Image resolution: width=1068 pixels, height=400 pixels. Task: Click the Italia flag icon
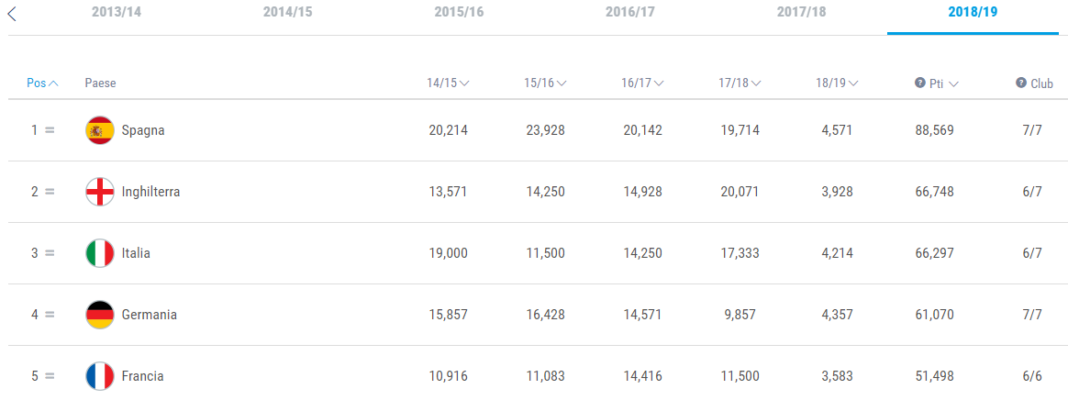coord(99,253)
